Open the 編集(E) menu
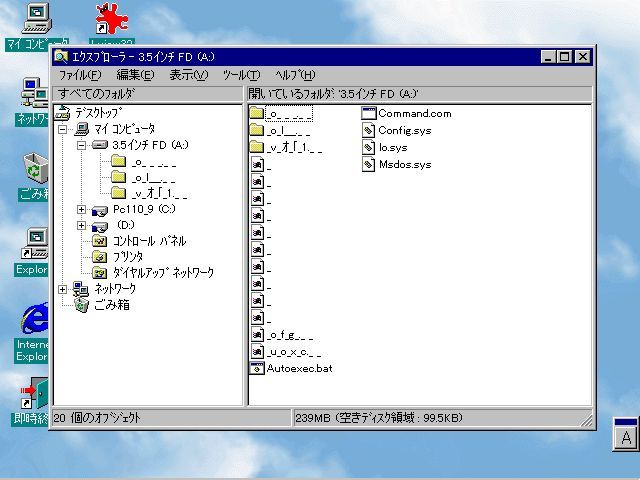 pos(135,75)
